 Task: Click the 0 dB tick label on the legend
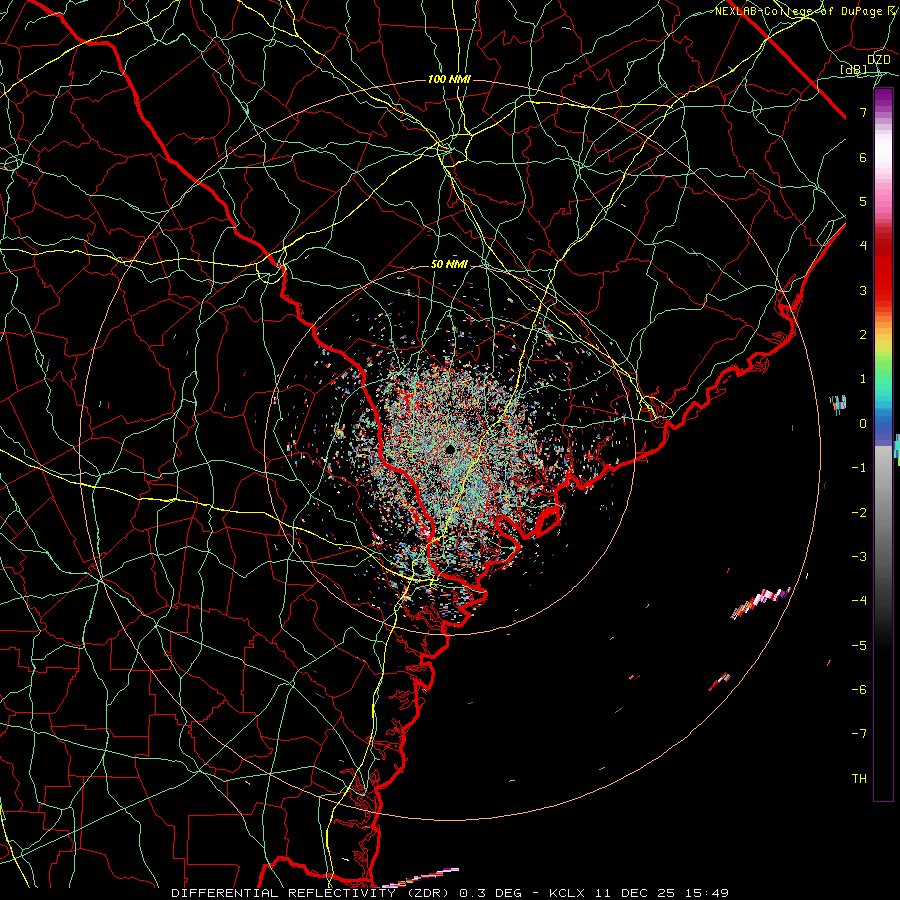click(x=863, y=424)
